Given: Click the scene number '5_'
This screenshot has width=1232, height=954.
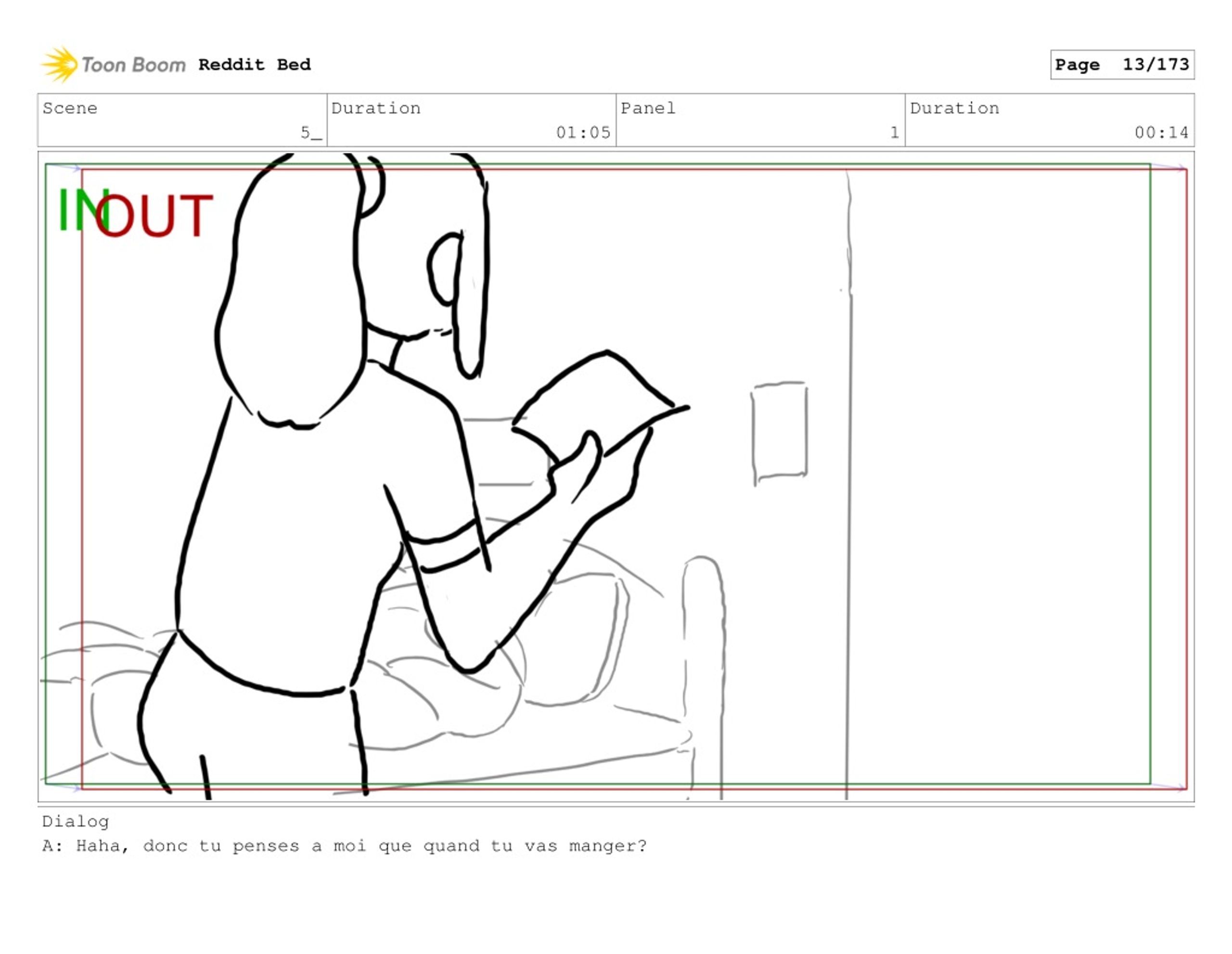Looking at the screenshot, I should [311, 132].
